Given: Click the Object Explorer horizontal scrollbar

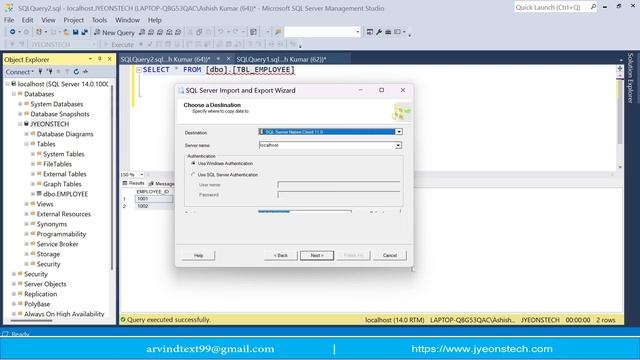Looking at the screenshot, I should (x=32, y=321).
